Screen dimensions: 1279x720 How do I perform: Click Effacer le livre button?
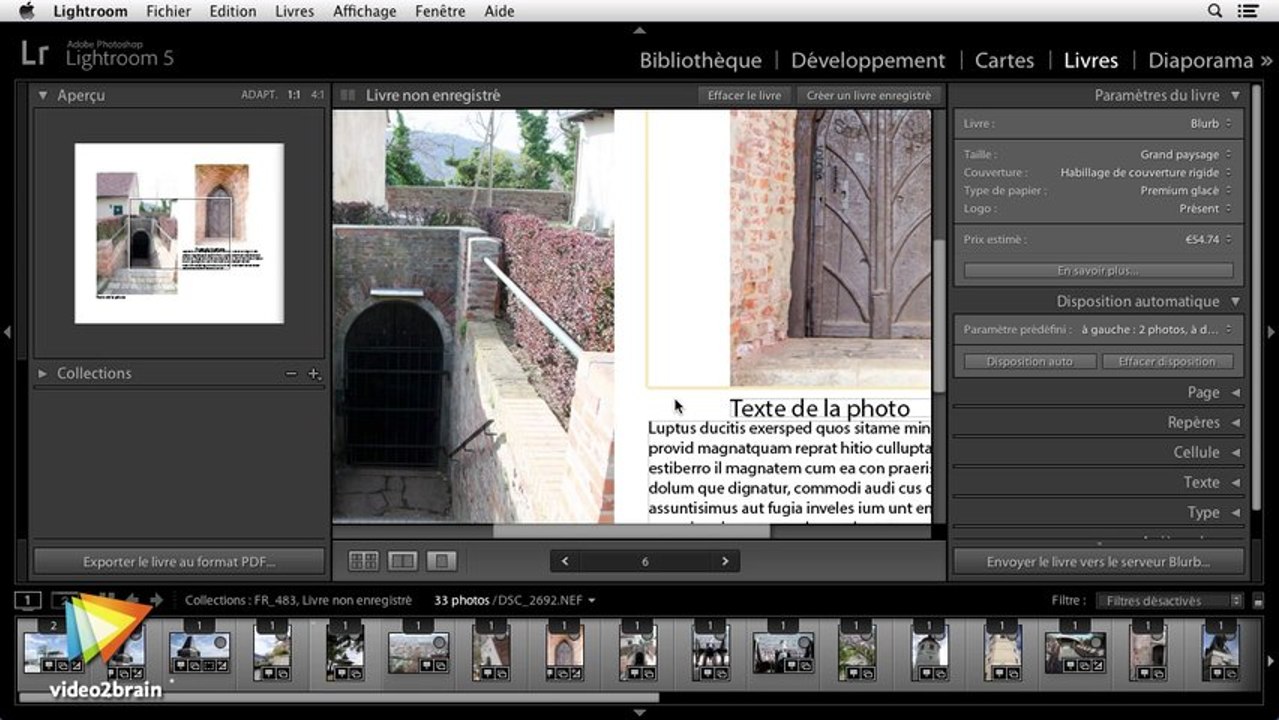744,95
